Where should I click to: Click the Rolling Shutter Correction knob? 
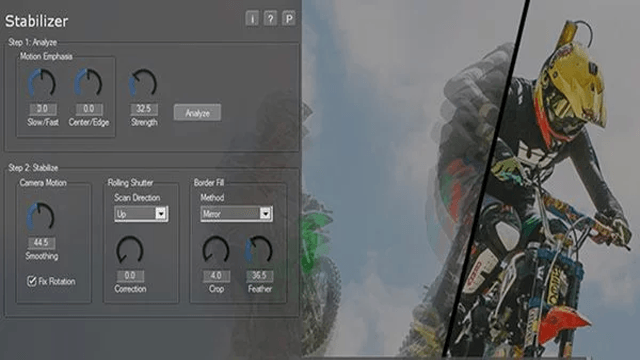click(130, 250)
